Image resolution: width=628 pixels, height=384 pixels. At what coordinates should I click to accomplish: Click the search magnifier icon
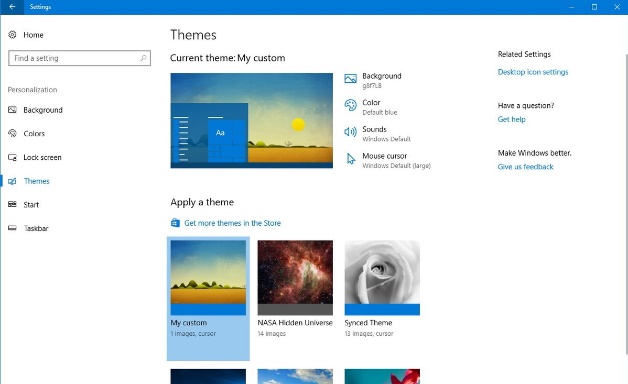click(x=143, y=58)
